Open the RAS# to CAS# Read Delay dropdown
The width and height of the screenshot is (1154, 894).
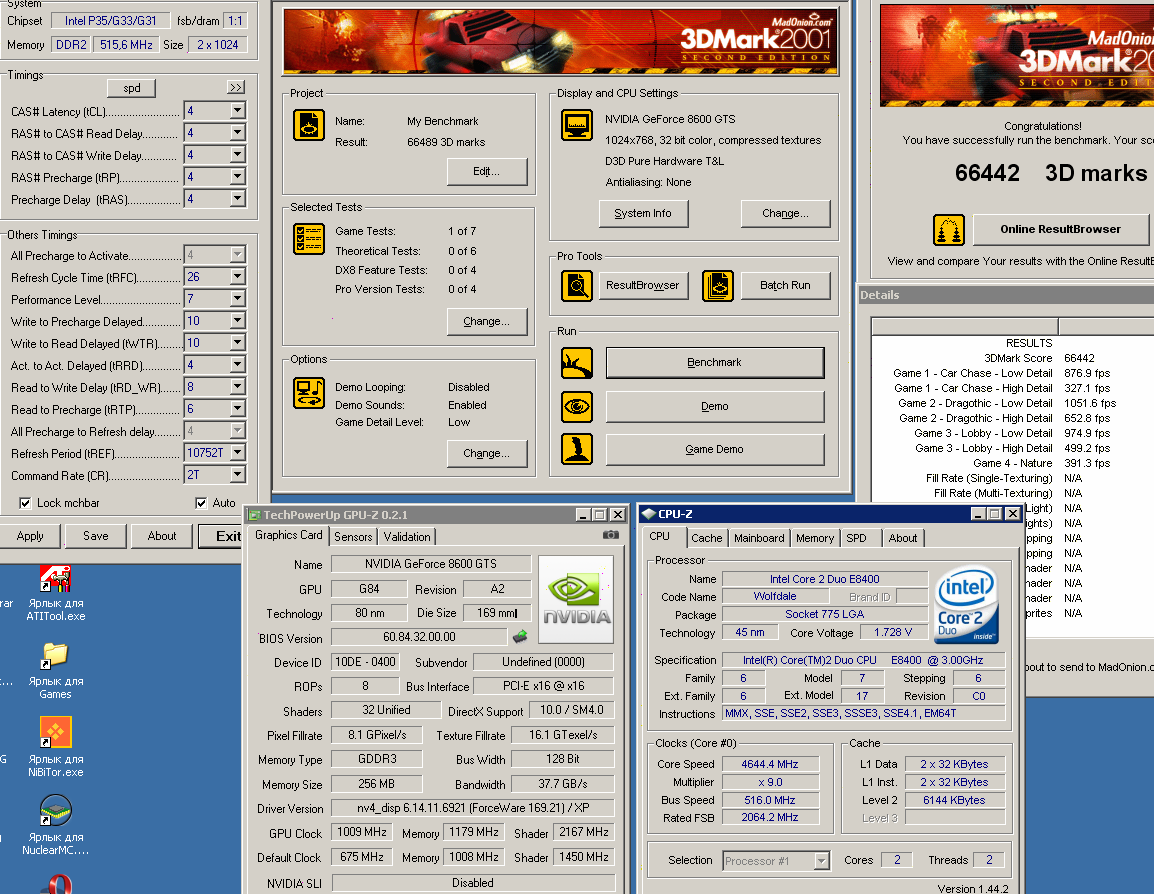[237, 133]
